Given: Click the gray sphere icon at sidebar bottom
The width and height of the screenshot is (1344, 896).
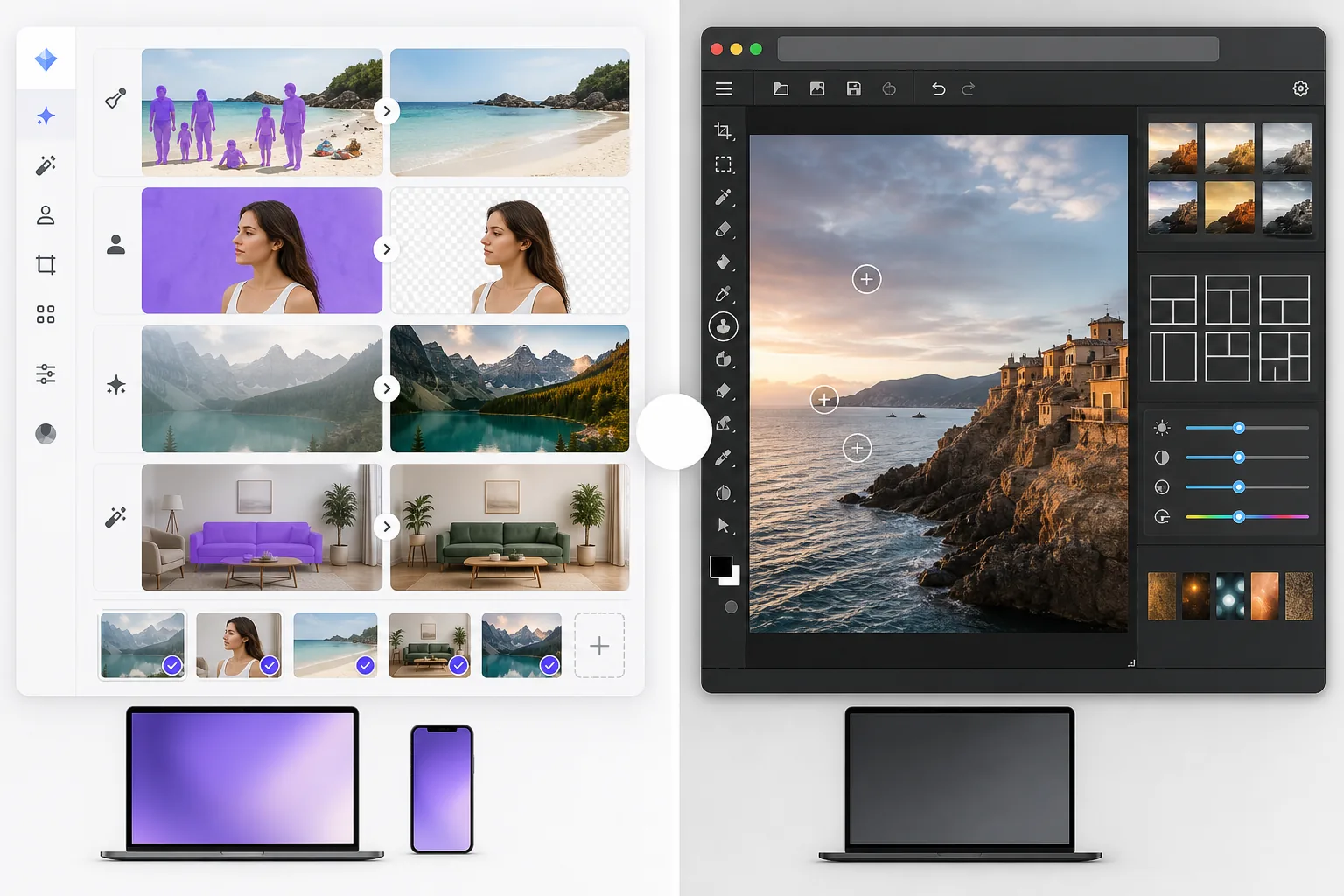Looking at the screenshot, I should [45, 433].
